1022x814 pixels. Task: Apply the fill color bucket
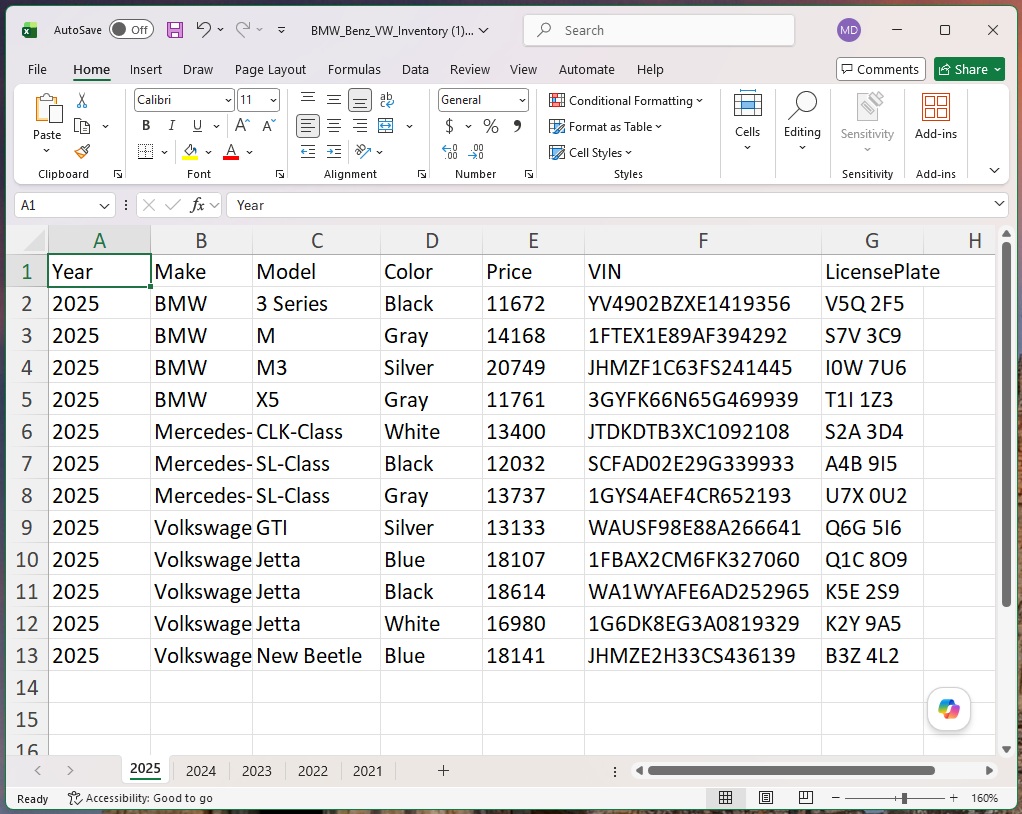[190, 152]
